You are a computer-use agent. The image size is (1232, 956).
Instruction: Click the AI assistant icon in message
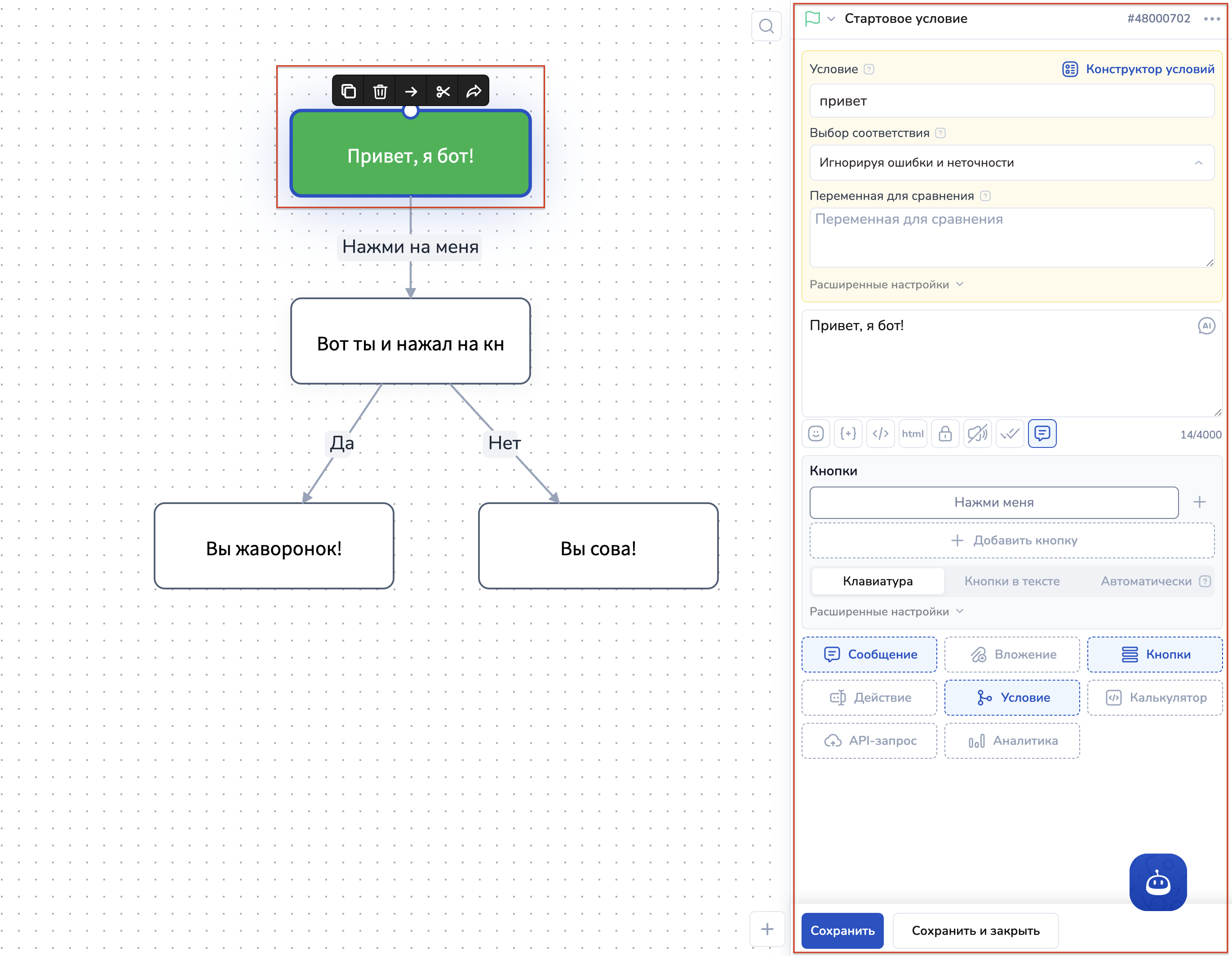click(1206, 326)
